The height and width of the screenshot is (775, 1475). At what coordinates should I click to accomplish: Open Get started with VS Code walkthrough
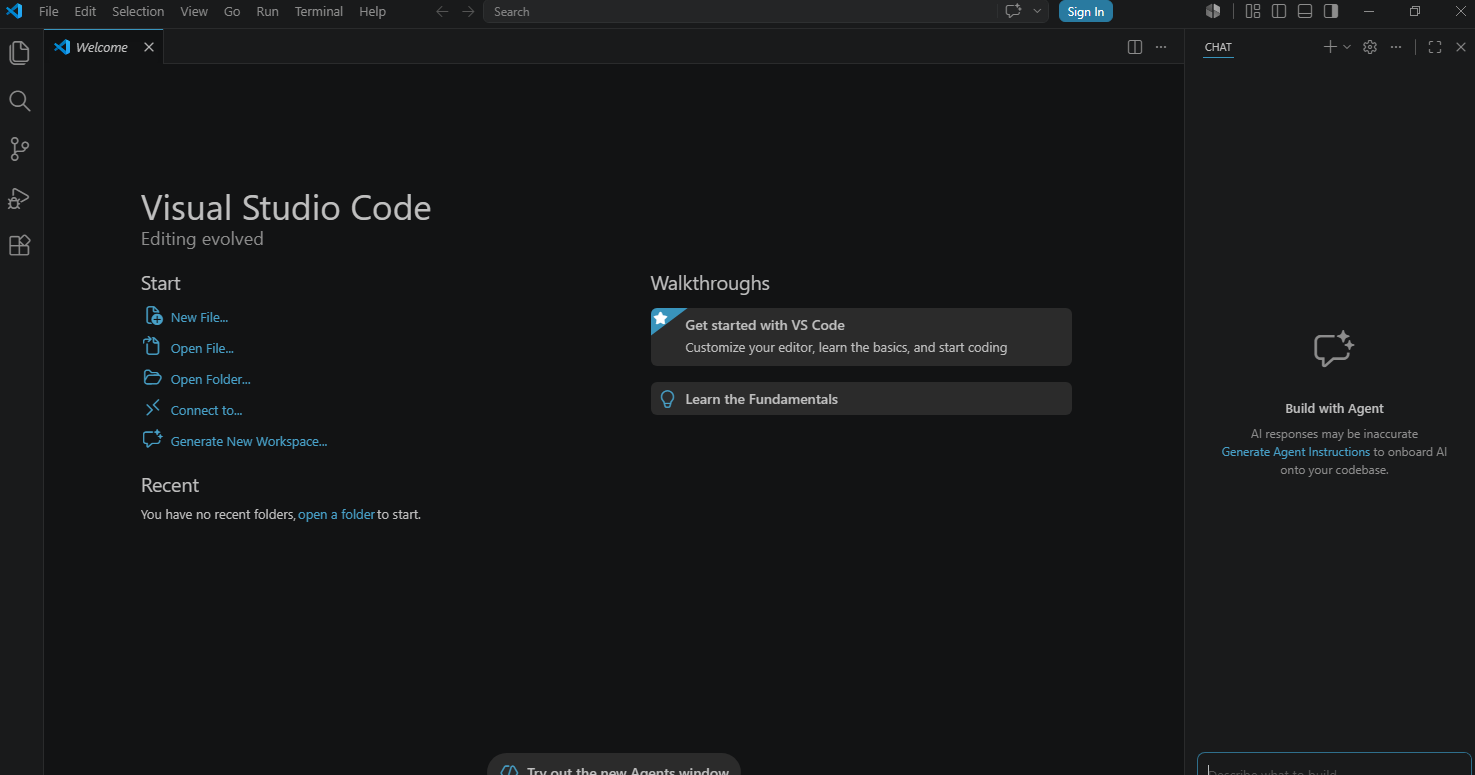861,337
